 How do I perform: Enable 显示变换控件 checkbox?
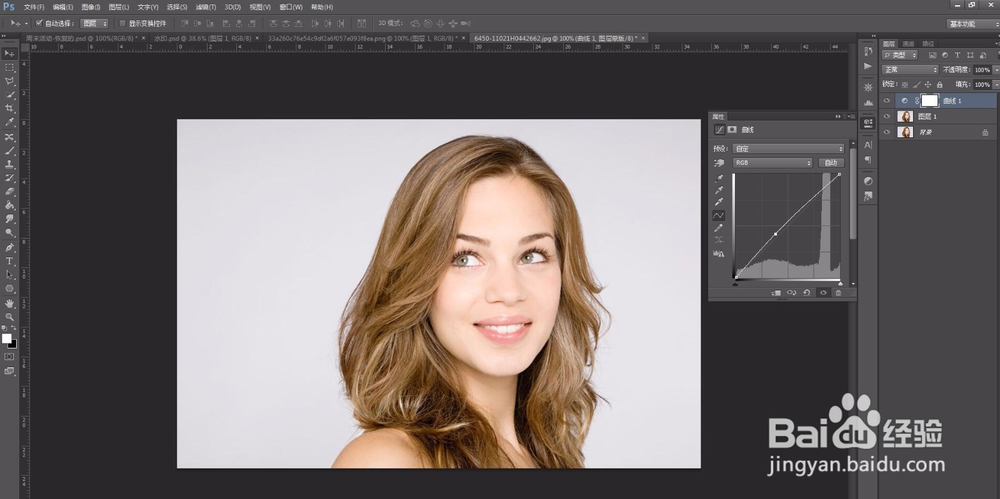tap(122, 24)
